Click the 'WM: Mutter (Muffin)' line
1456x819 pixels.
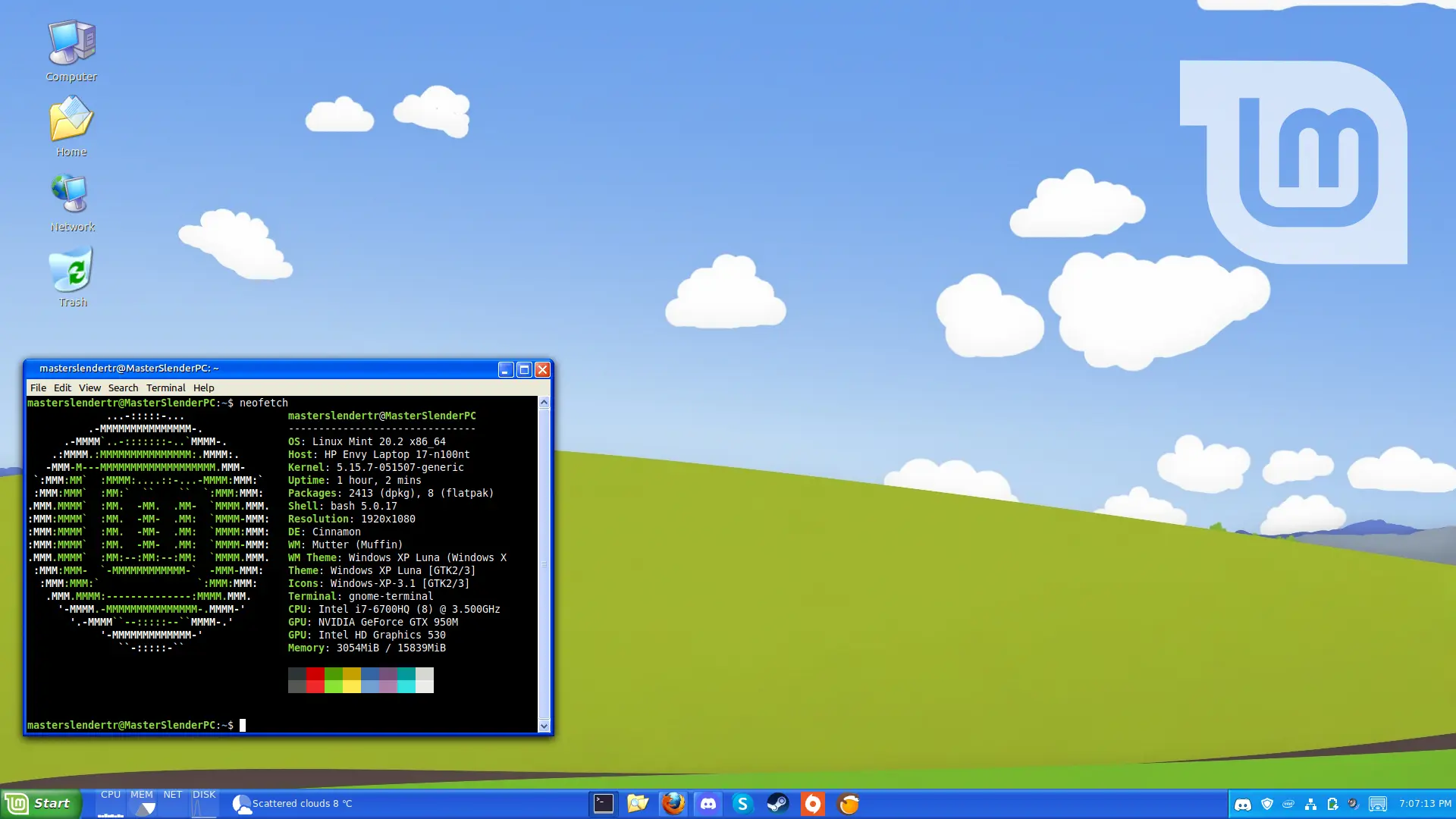(x=346, y=544)
